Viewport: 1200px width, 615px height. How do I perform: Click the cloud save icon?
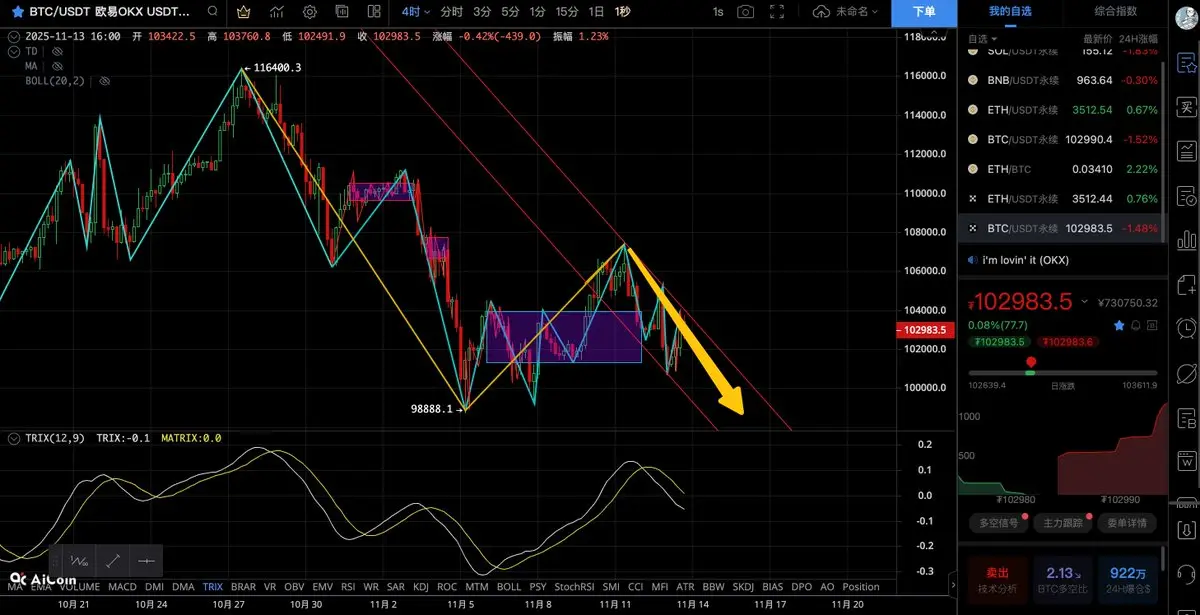(821, 12)
